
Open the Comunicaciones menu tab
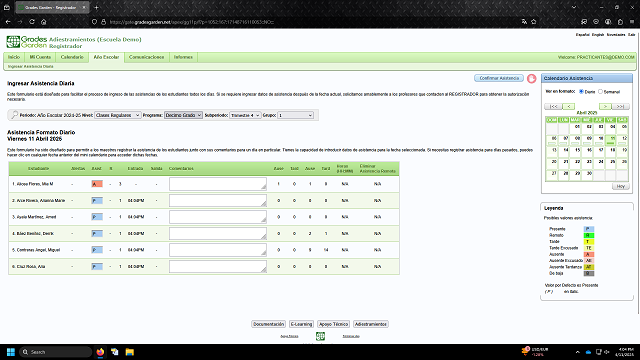(147, 57)
